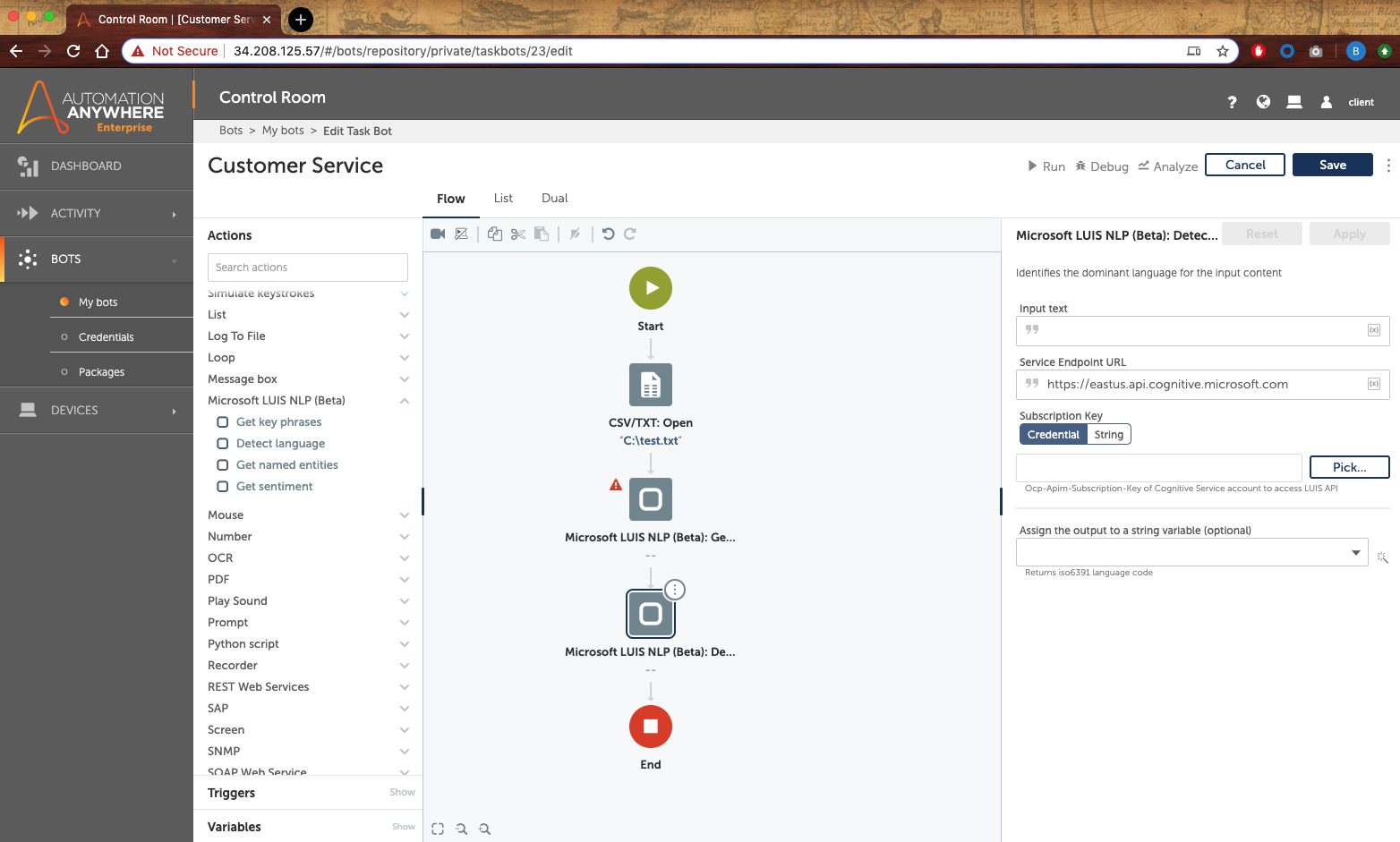This screenshot has width=1400, height=842.
Task: Switch to the Dual view tab
Action: (554, 199)
